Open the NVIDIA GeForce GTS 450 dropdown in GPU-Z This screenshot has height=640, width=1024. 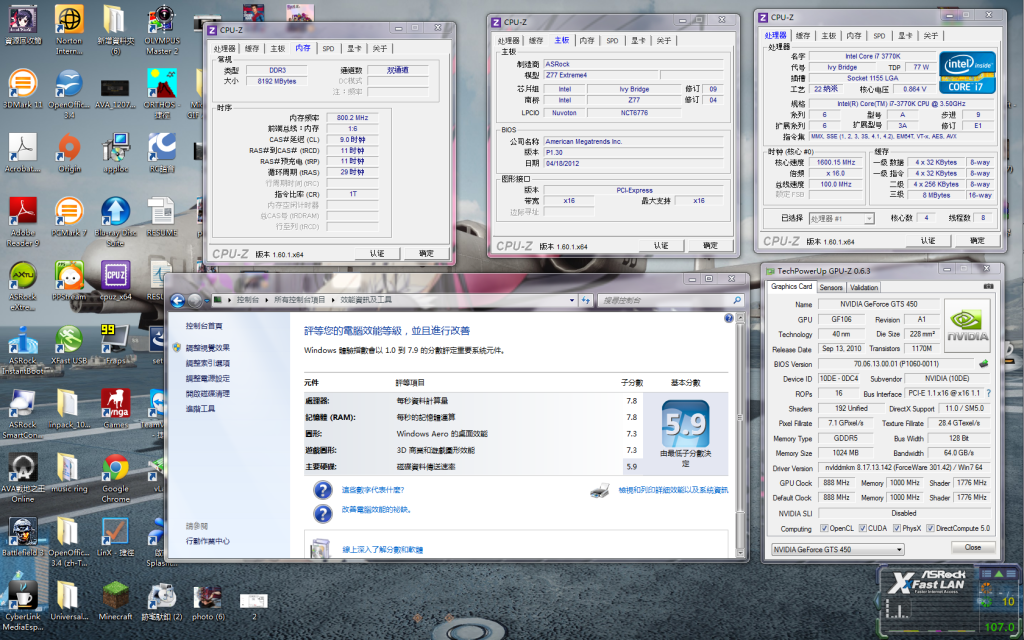837,549
